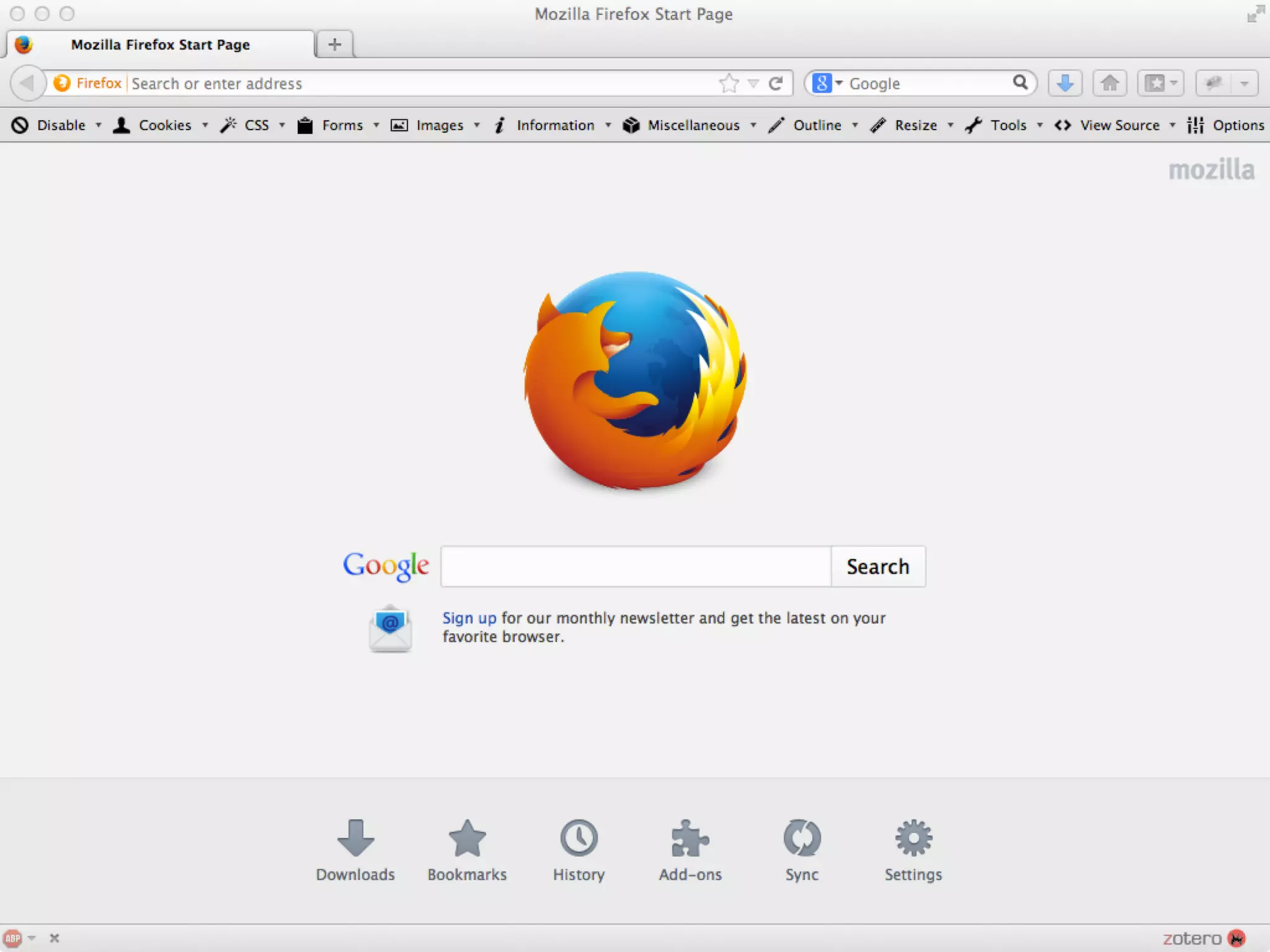Click the Zotero icon in the status bar
1270x952 pixels.
pyautogui.click(x=1235, y=938)
